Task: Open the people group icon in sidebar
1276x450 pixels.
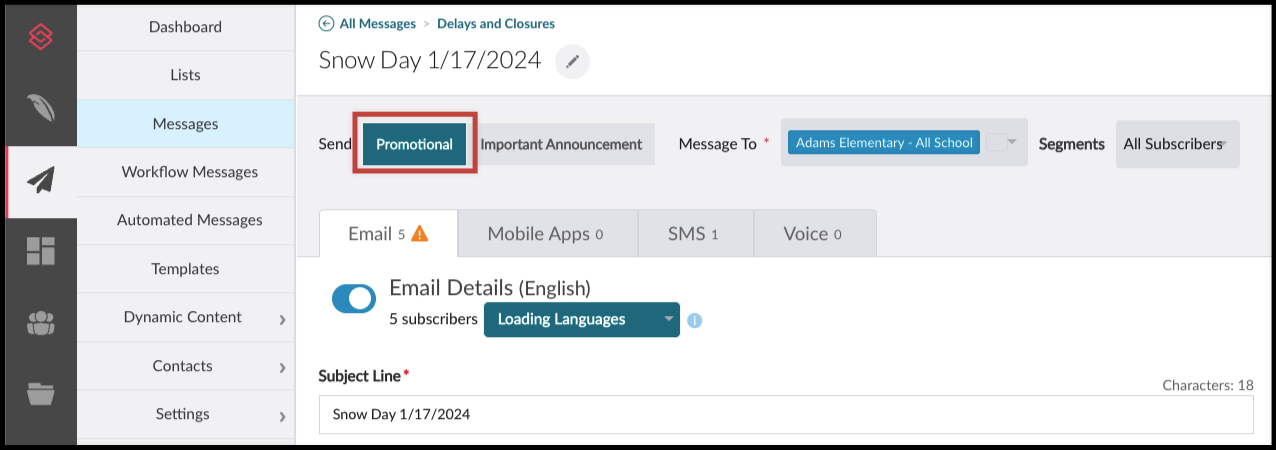Action: (41, 323)
